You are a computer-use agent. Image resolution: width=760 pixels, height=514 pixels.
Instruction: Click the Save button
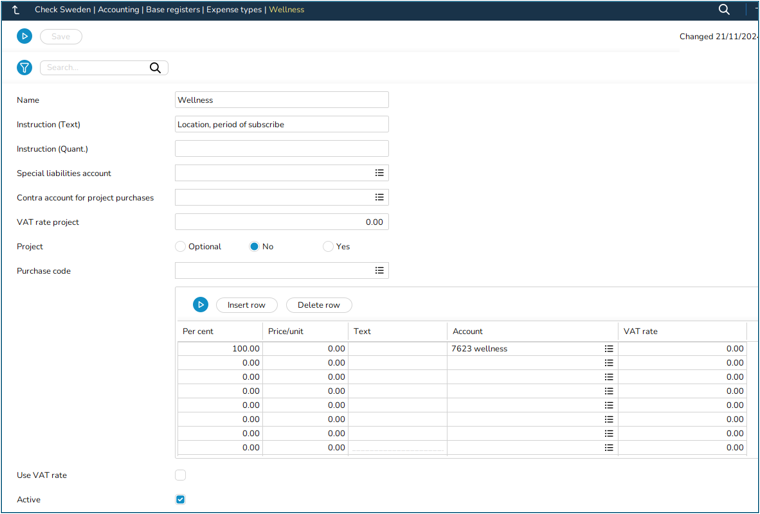pyautogui.click(x=61, y=36)
